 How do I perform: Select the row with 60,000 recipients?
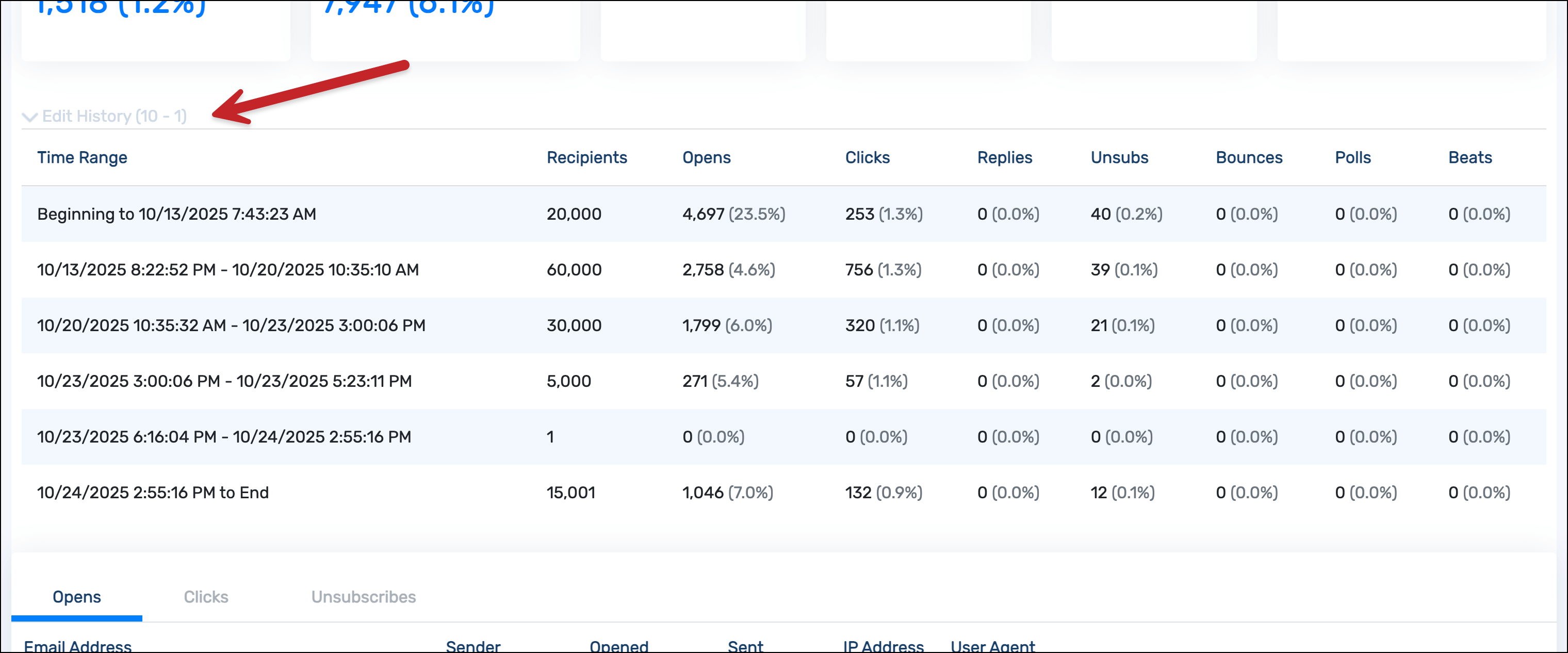click(574, 270)
